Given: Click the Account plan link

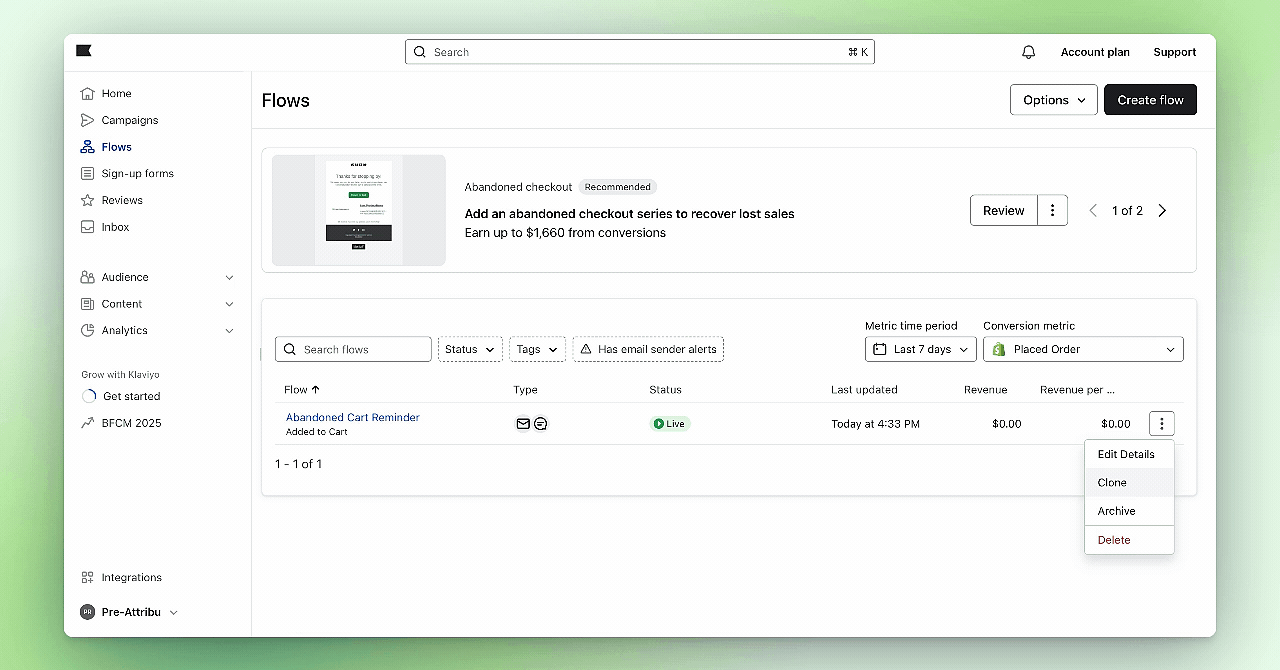Looking at the screenshot, I should click(x=1095, y=52).
